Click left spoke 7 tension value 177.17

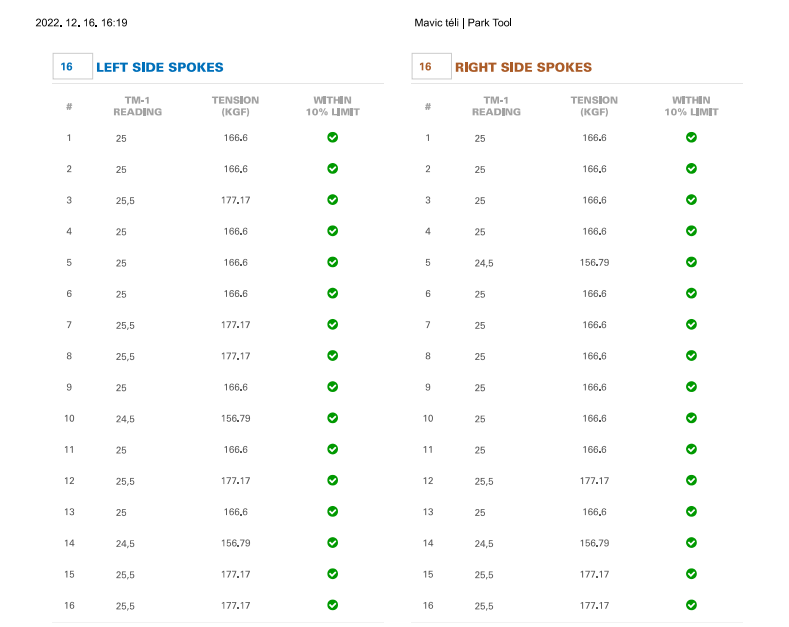point(235,325)
